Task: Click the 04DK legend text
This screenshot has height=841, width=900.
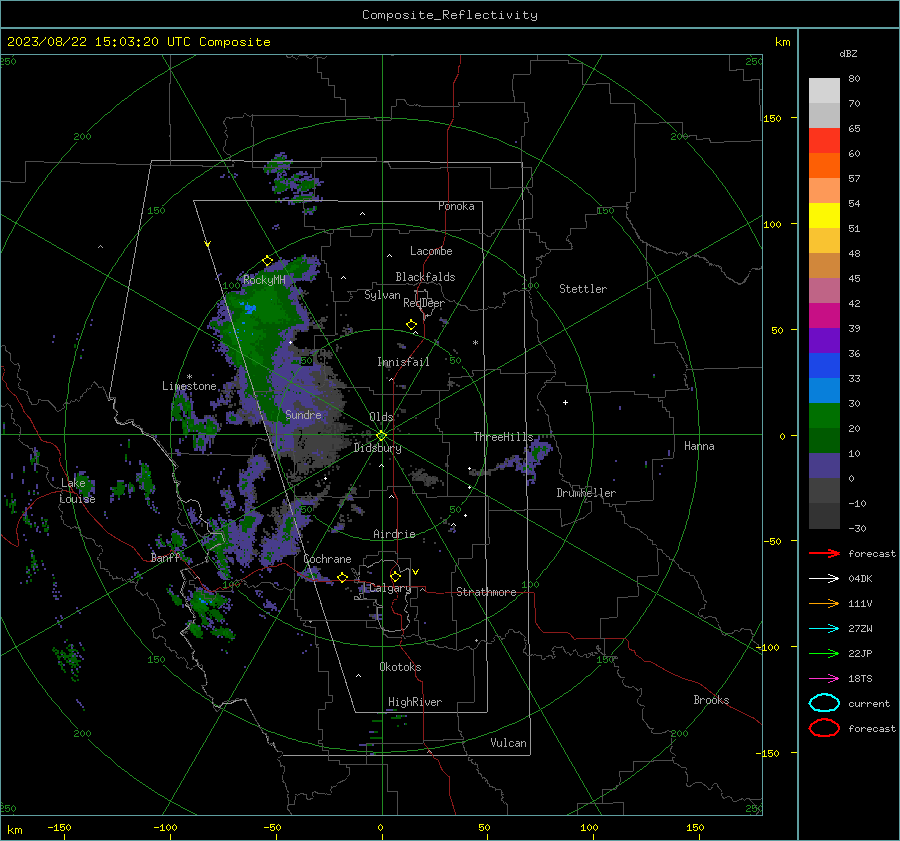Action: 860,579
